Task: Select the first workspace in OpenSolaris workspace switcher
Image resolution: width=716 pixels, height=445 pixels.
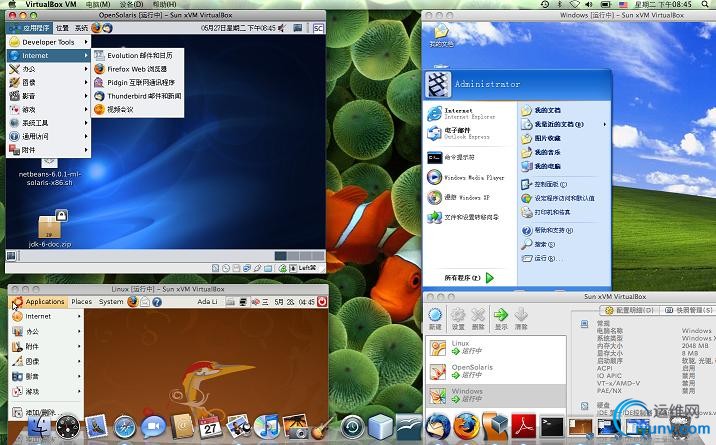Action: click(281, 256)
